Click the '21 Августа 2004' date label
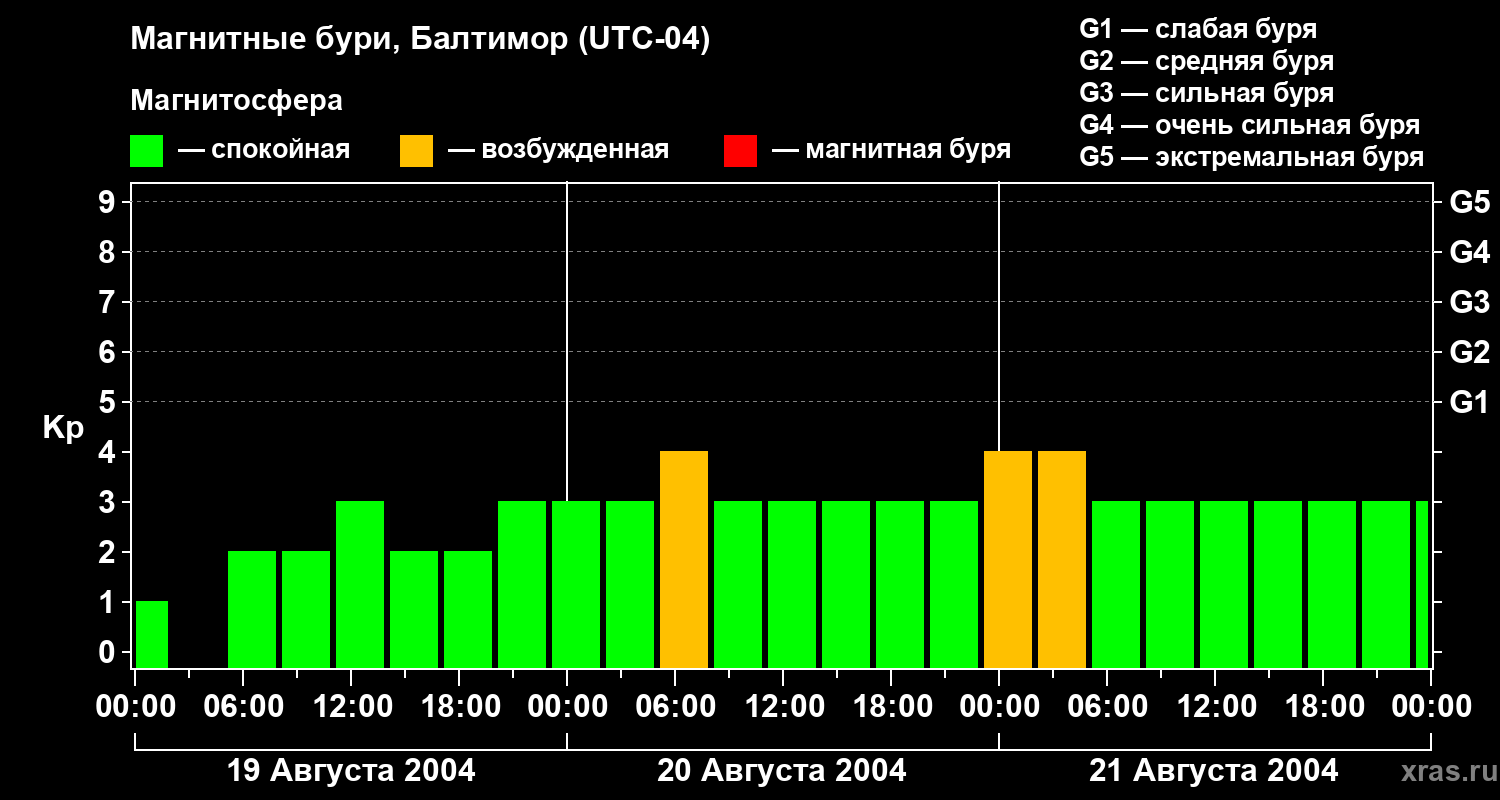The image size is (1500, 800). coord(1213,771)
